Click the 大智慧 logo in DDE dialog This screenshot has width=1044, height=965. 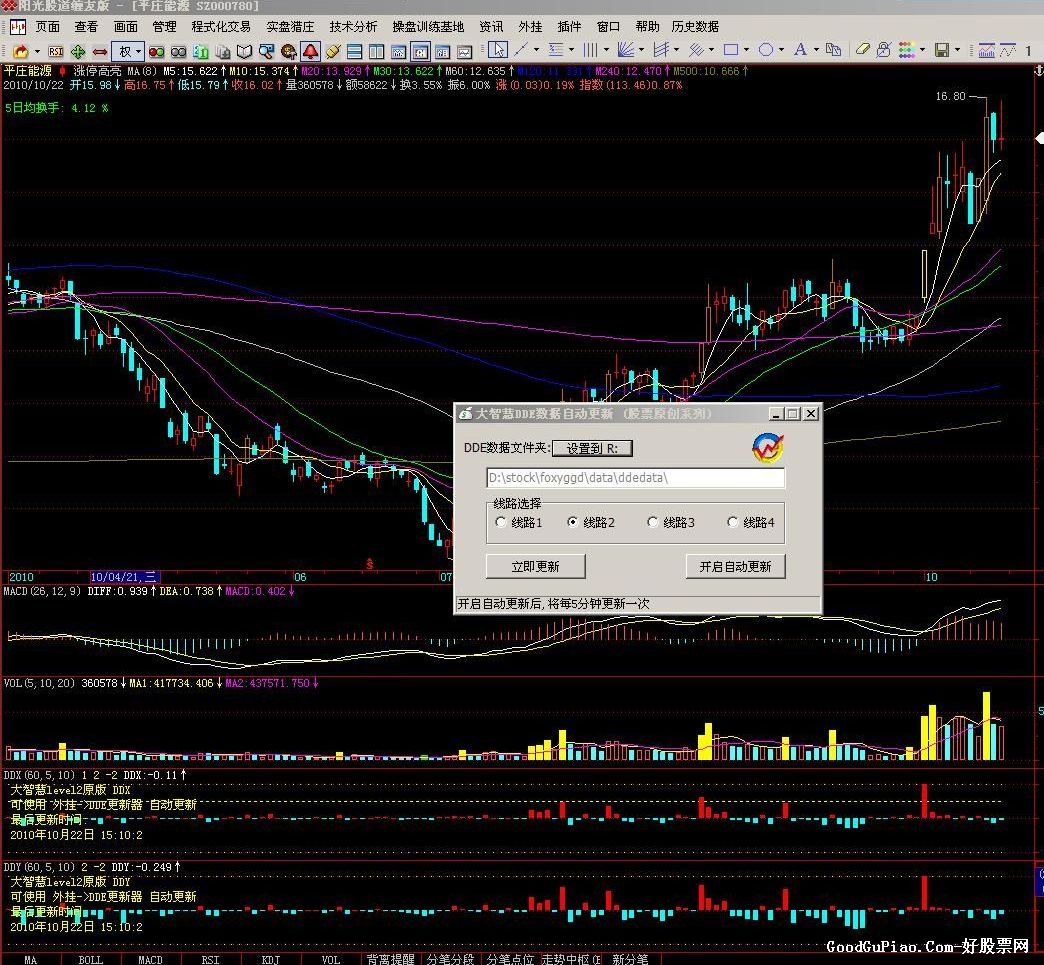pos(768,448)
